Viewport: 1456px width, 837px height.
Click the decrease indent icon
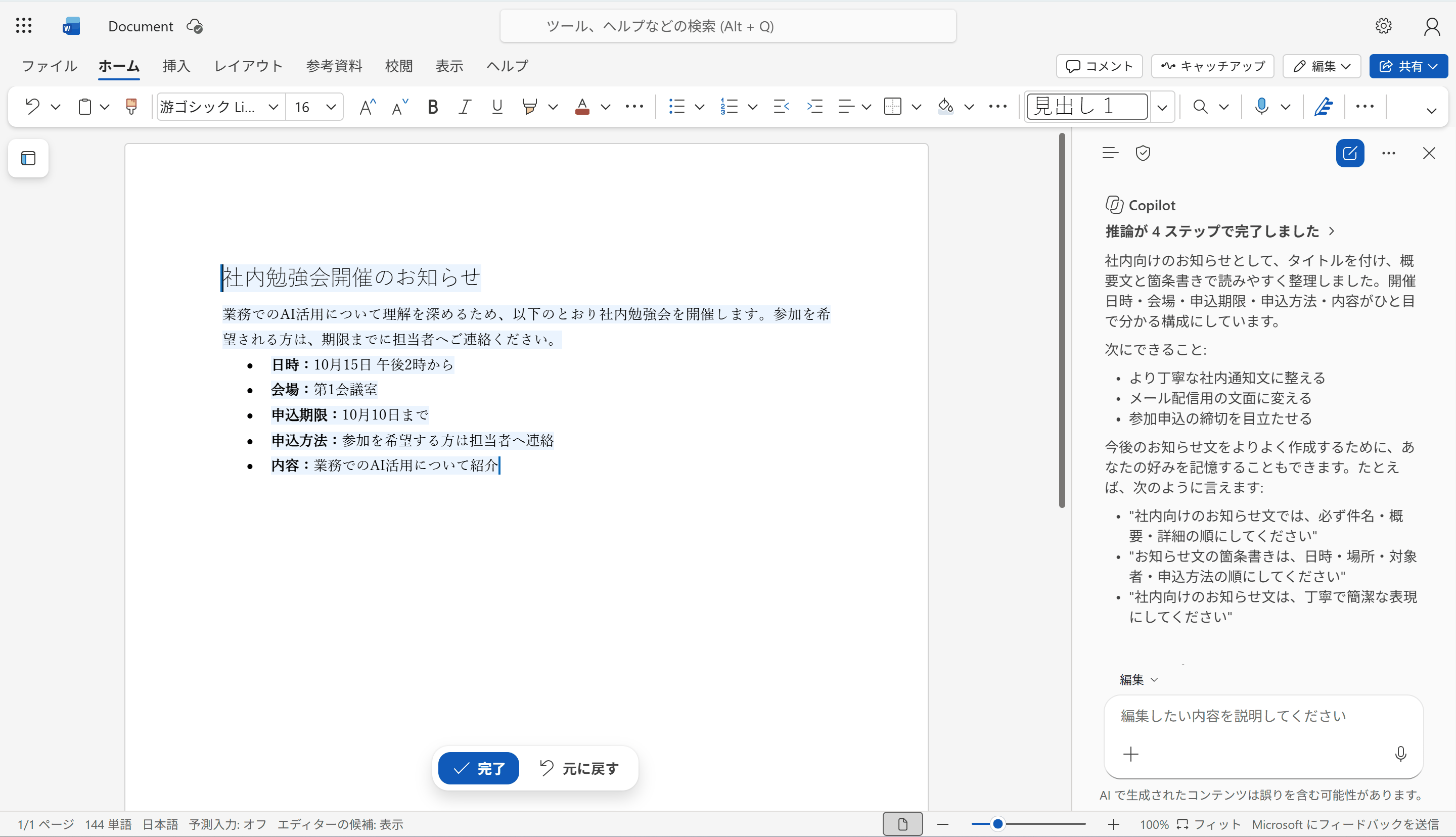[x=781, y=106]
